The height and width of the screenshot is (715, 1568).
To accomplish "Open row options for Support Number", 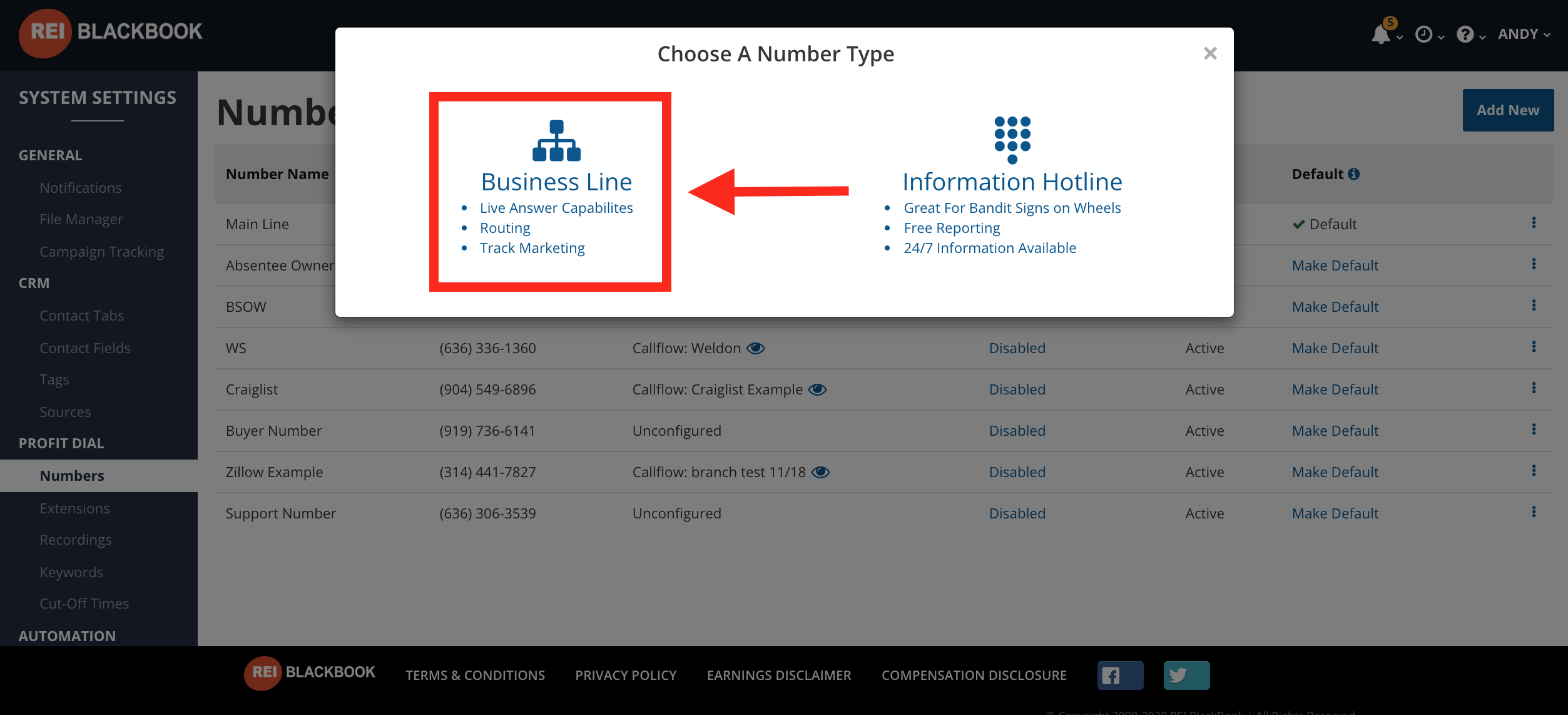I will point(1534,512).
